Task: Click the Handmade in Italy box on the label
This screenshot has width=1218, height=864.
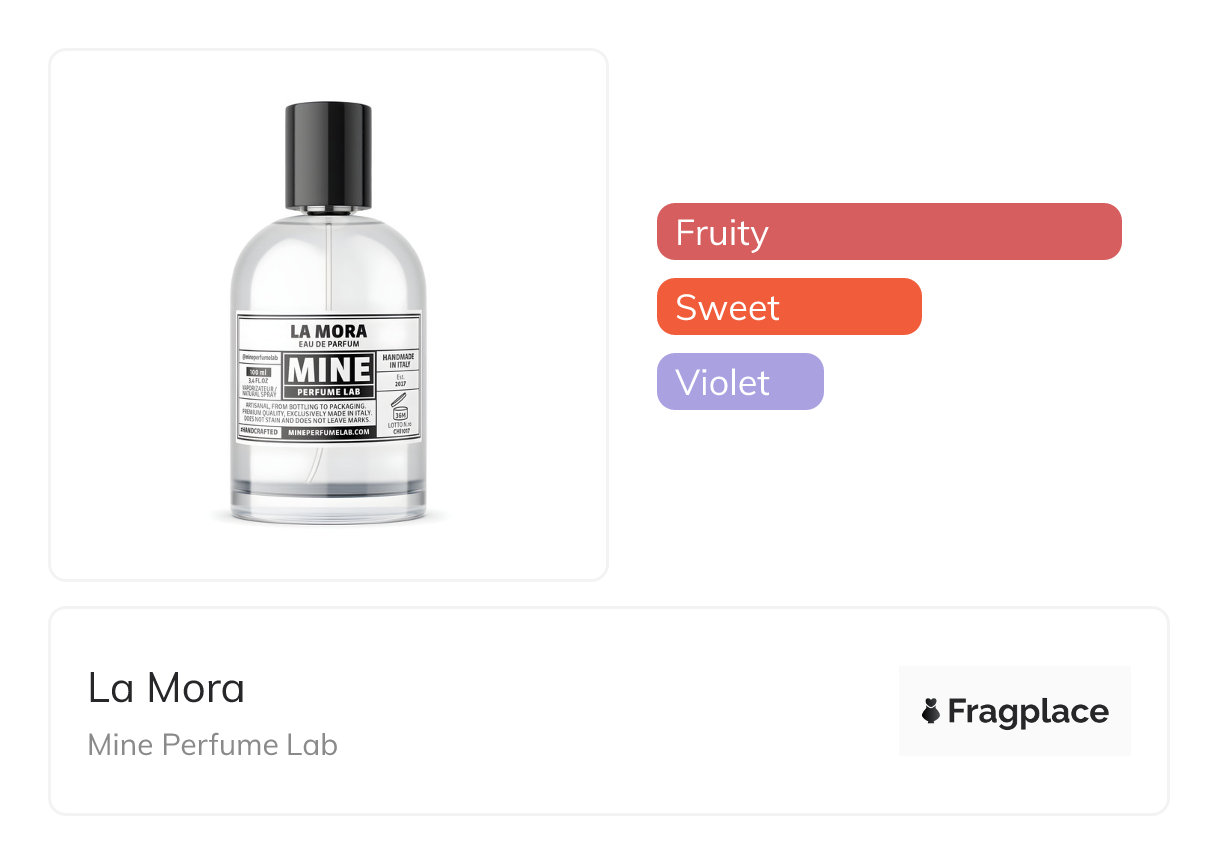Action: point(400,361)
